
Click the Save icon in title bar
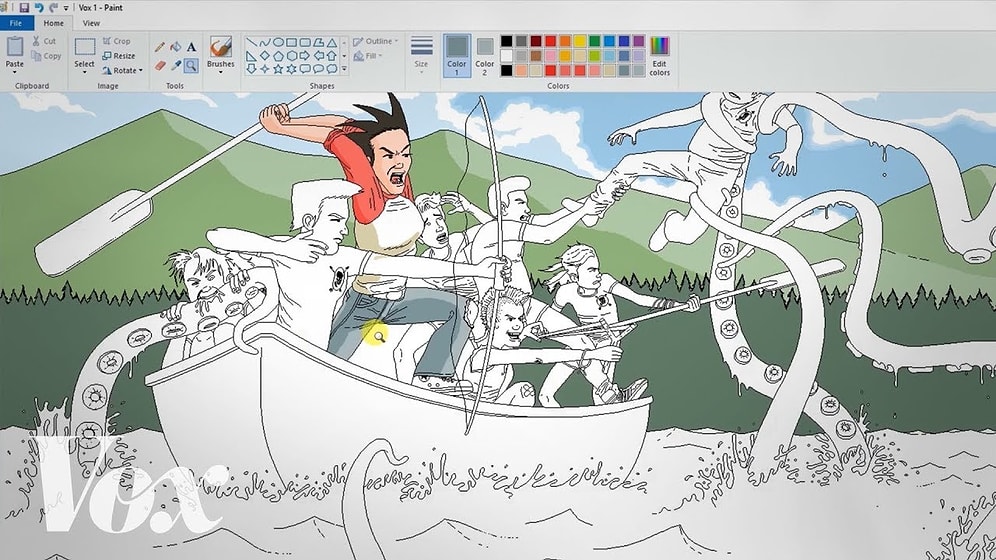pyautogui.click(x=24, y=7)
